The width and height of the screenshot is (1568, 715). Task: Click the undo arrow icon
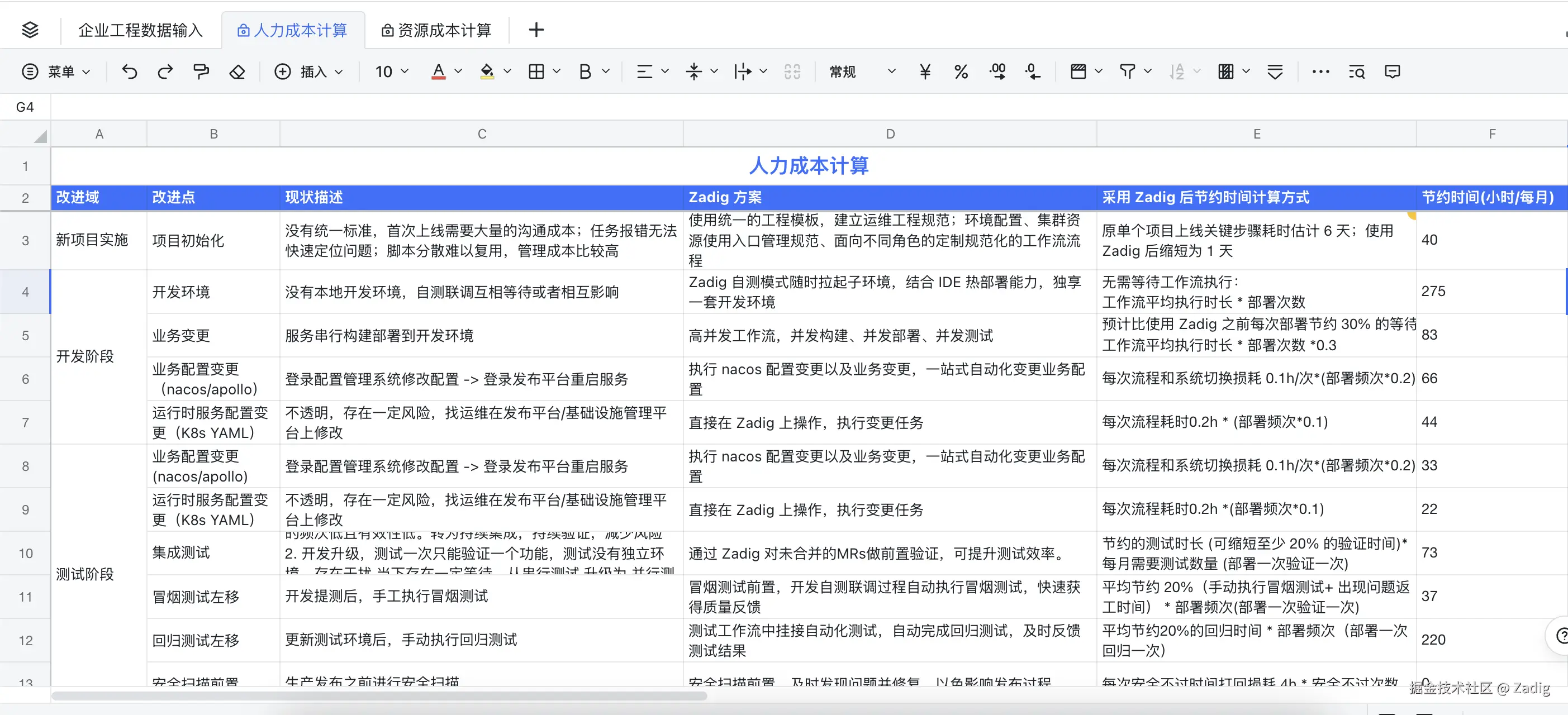pyautogui.click(x=129, y=72)
